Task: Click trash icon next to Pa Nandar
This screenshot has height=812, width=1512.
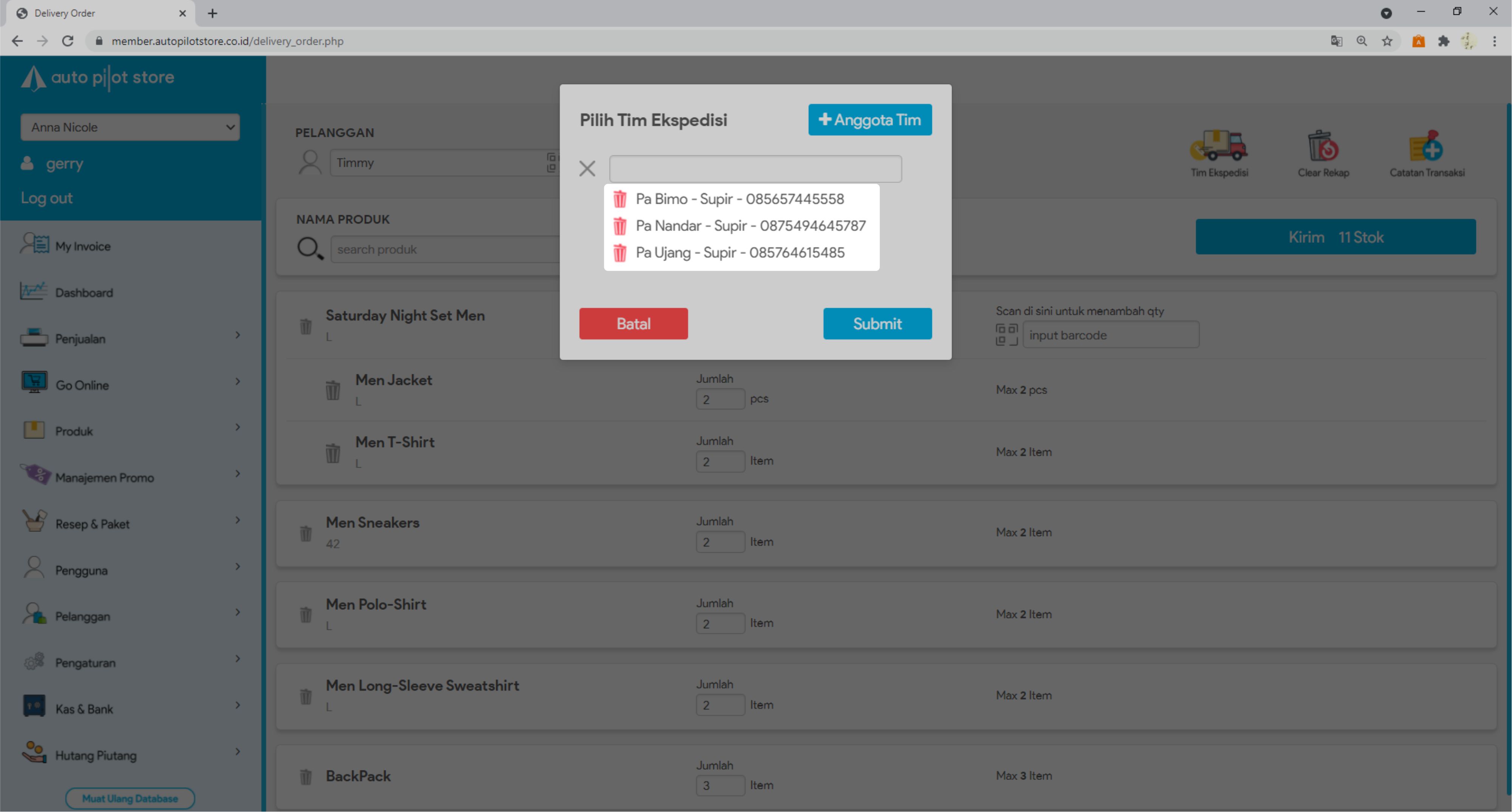Action: pyautogui.click(x=619, y=226)
